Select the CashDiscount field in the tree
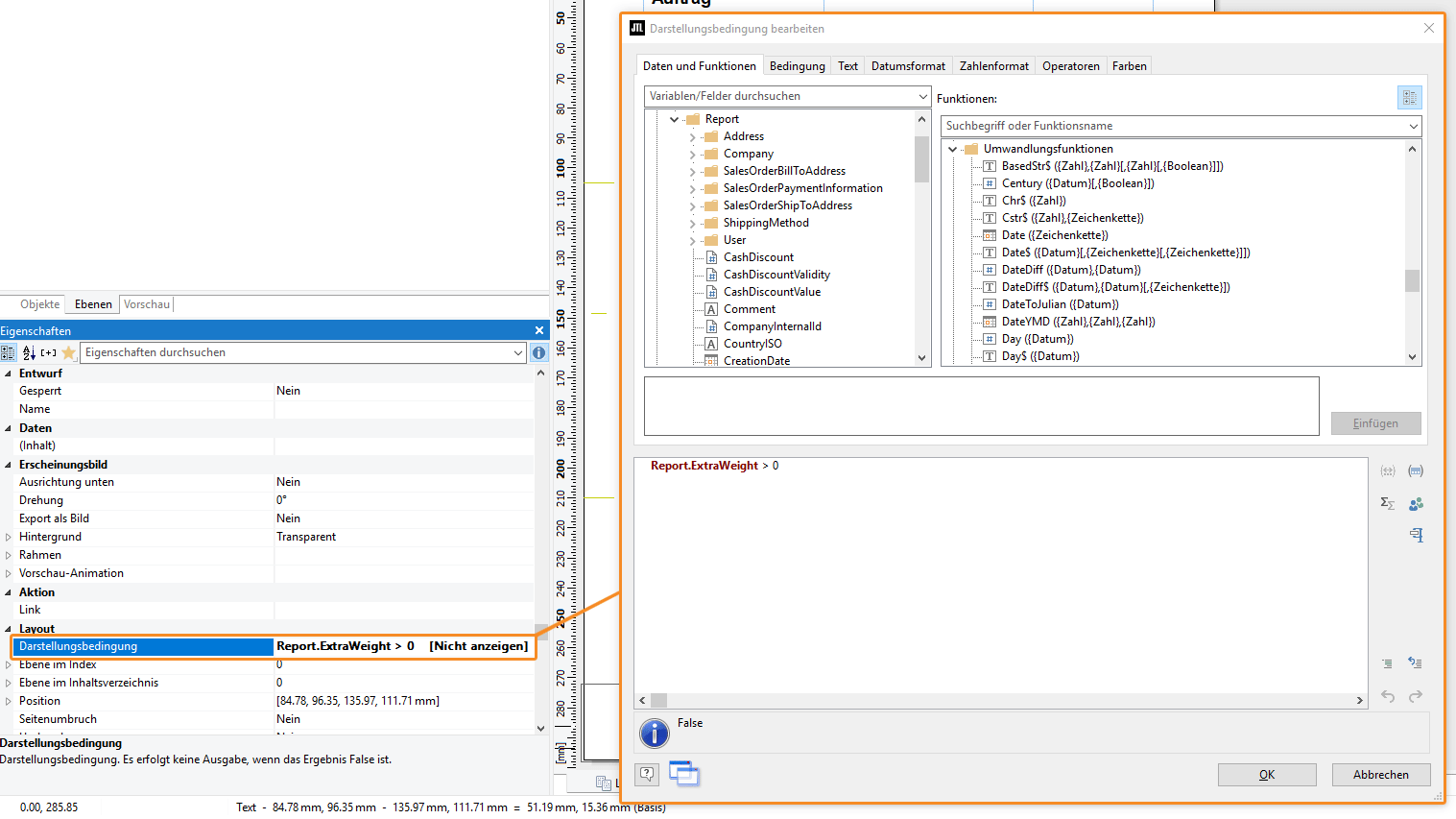This screenshot has height=819, width=1456. click(x=758, y=257)
